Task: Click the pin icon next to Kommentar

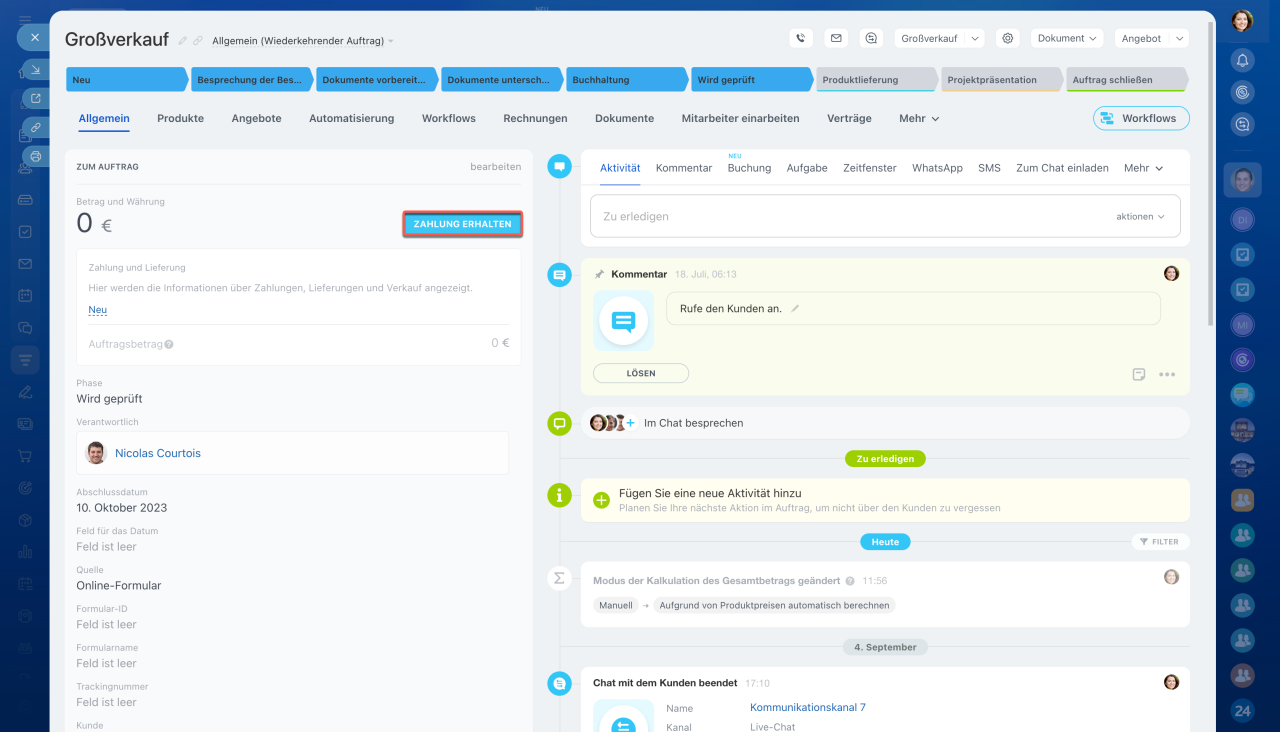Action: pyautogui.click(x=599, y=274)
